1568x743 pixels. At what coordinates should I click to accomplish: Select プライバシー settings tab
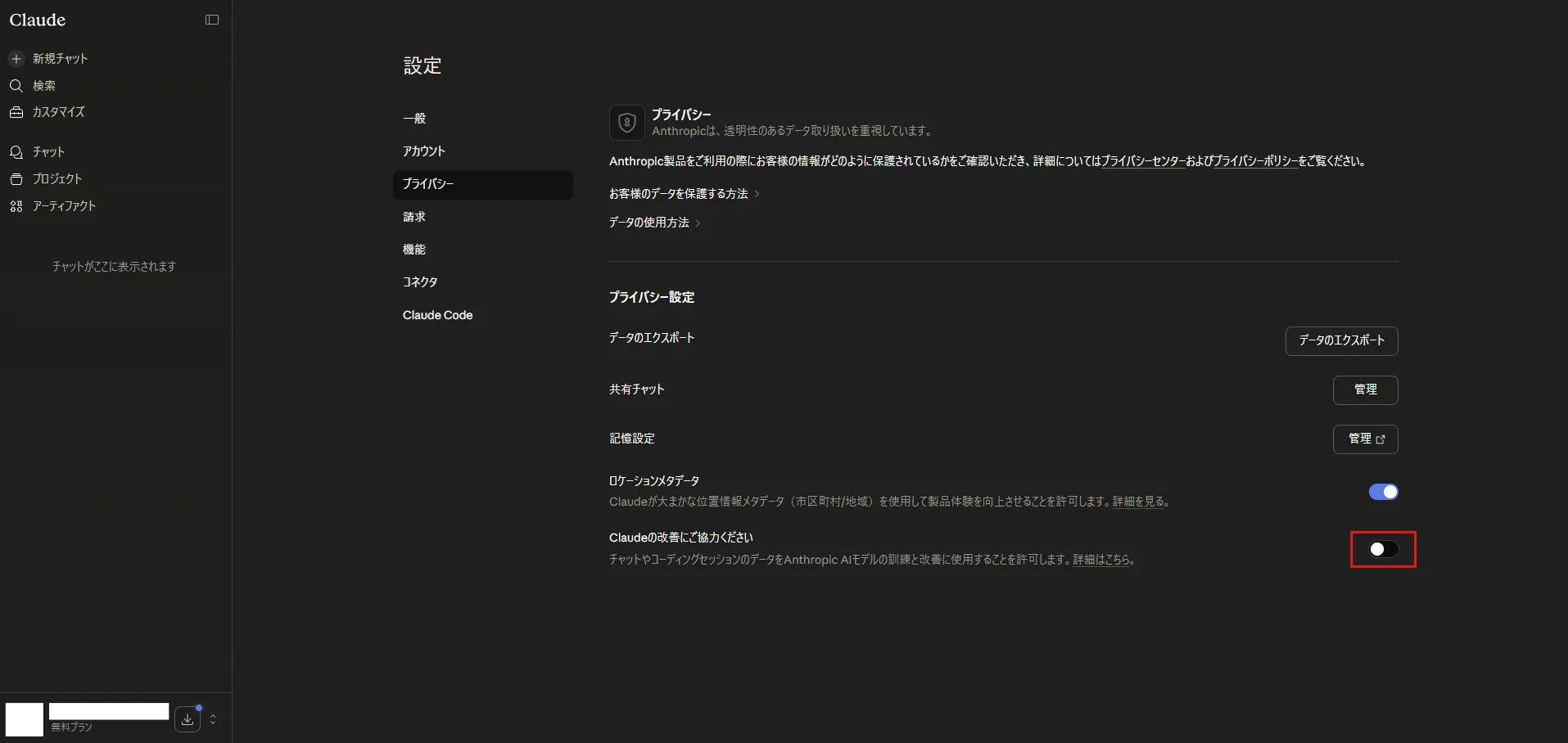pos(483,184)
